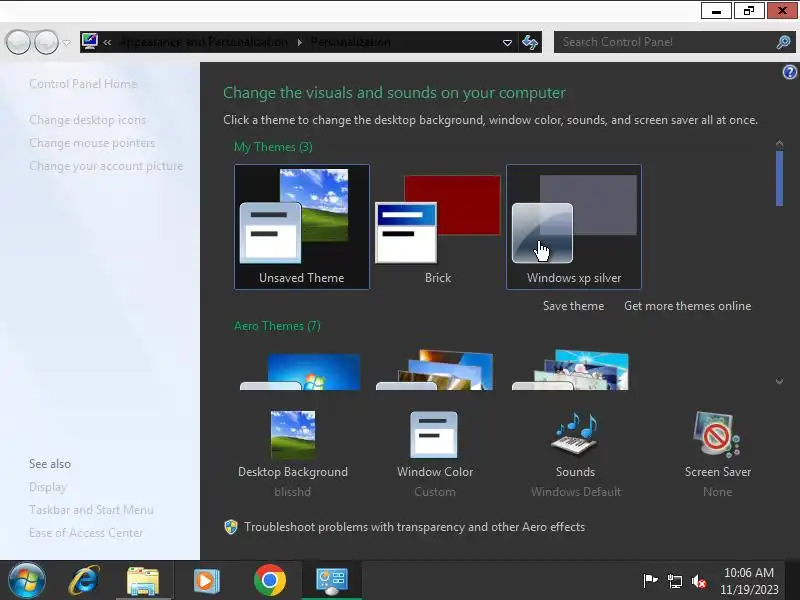Click the My Themes (3) heading
Image resolution: width=800 pixels, height=600 pixels.
(273, 147)
